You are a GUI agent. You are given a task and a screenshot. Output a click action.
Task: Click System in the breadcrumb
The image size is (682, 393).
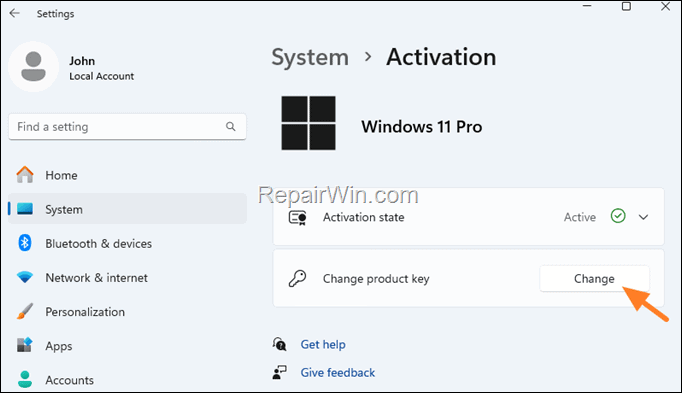(x=310, y=57)
